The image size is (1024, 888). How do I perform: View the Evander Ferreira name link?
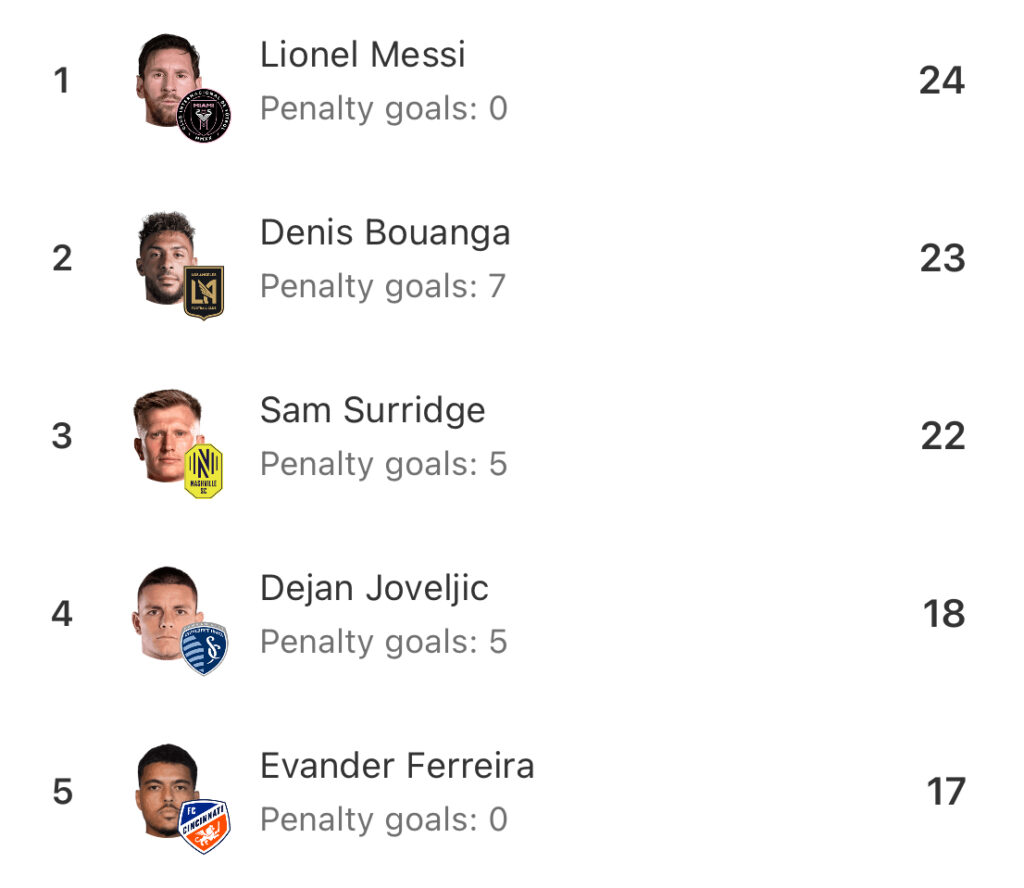397,766
